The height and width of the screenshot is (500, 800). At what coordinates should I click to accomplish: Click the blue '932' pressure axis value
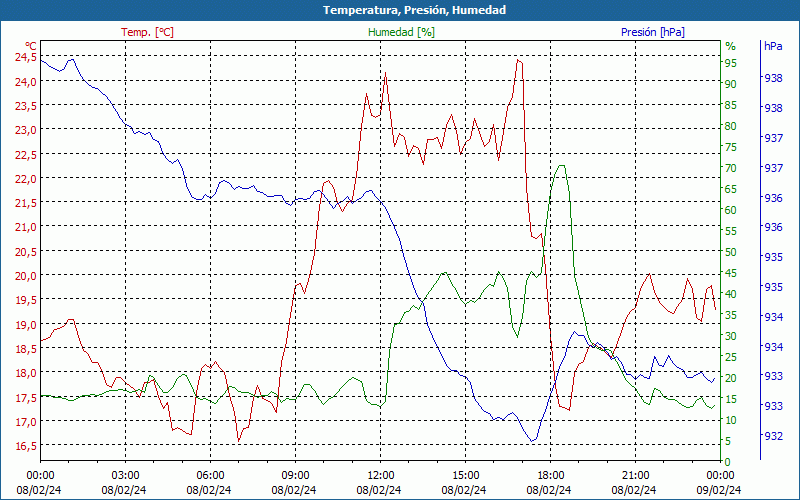point(773,436)
